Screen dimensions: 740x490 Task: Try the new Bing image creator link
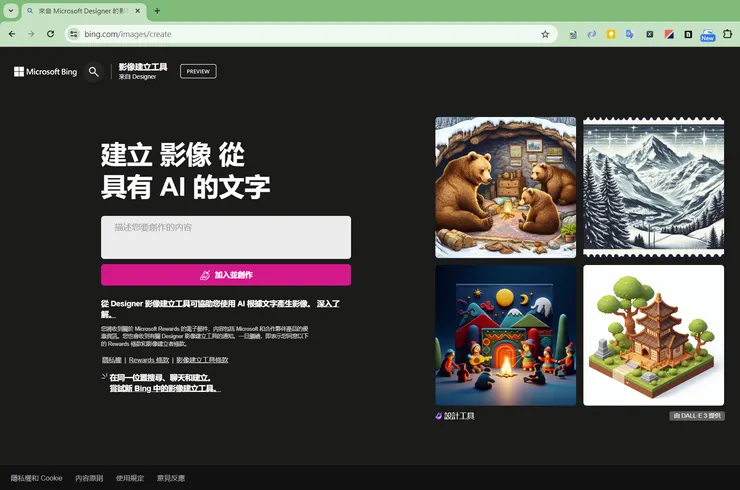tap(165, 389)
